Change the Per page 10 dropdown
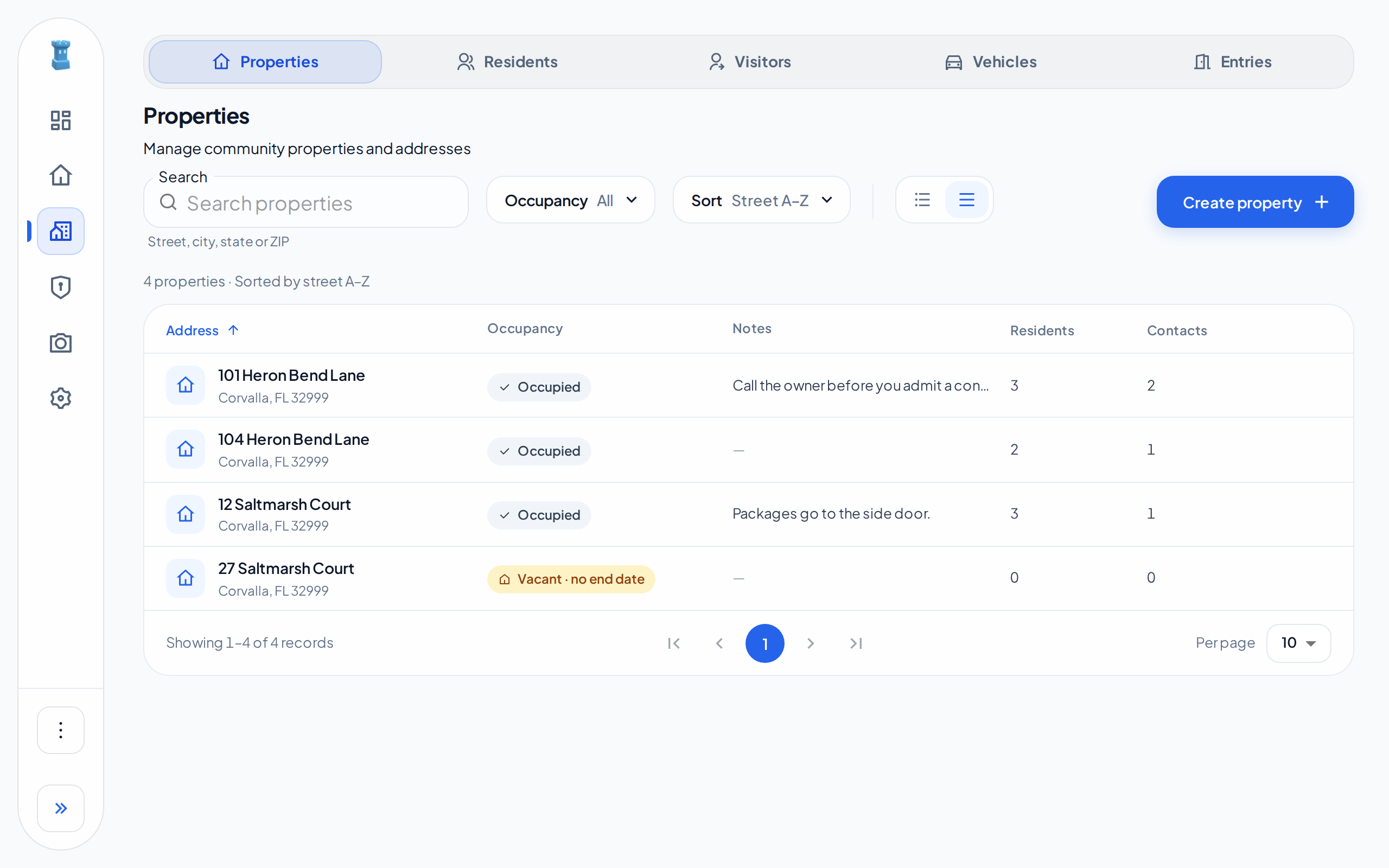 click(x=1298, y=643)
